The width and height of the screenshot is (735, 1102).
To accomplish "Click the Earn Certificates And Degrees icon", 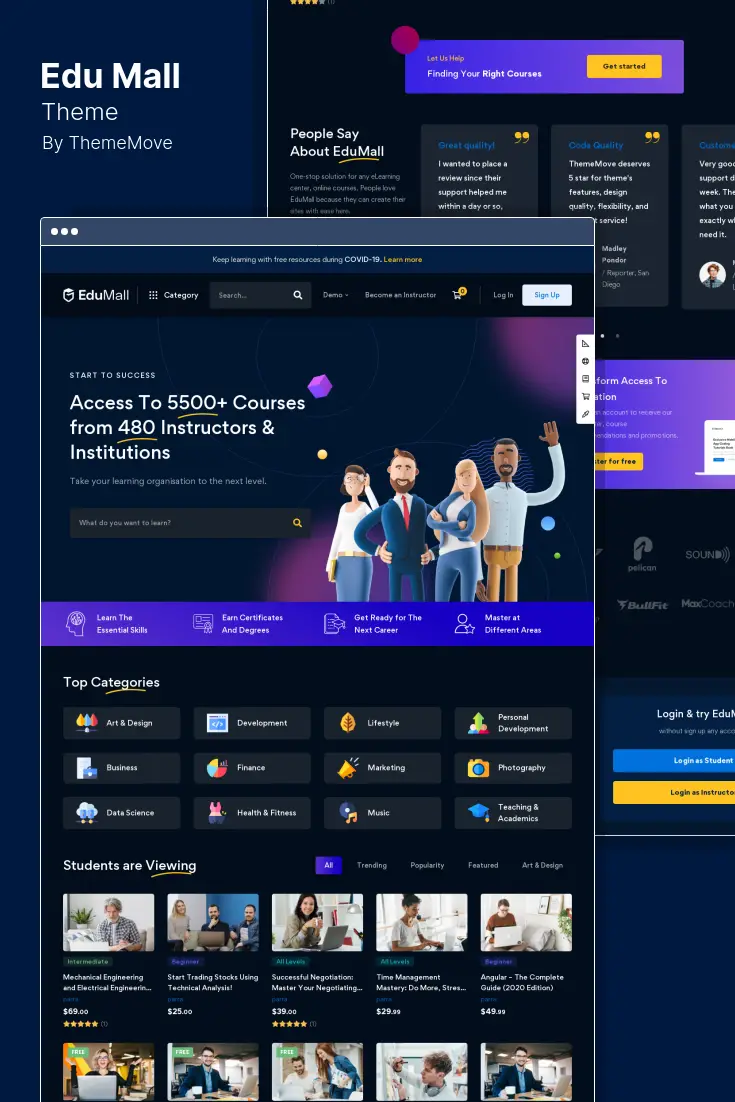I will (x=203, y=623).
